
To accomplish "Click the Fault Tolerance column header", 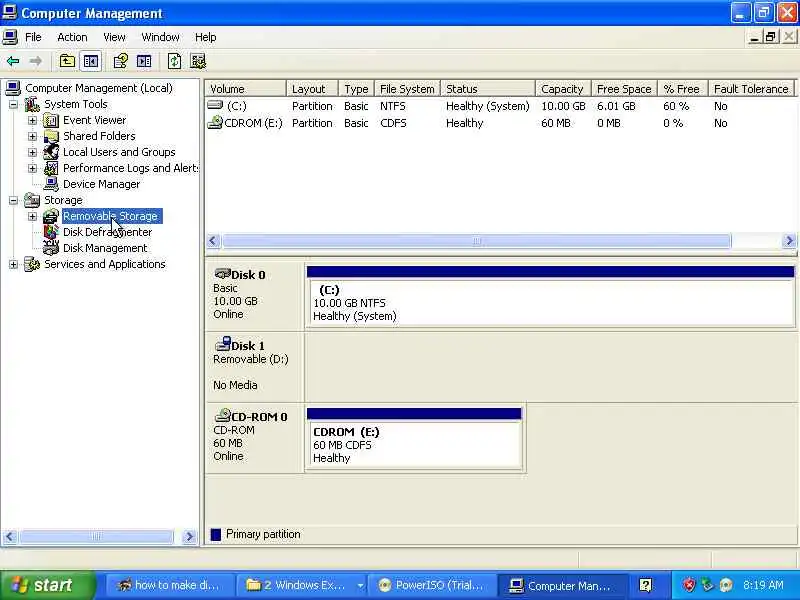I will tap(751, 89).
